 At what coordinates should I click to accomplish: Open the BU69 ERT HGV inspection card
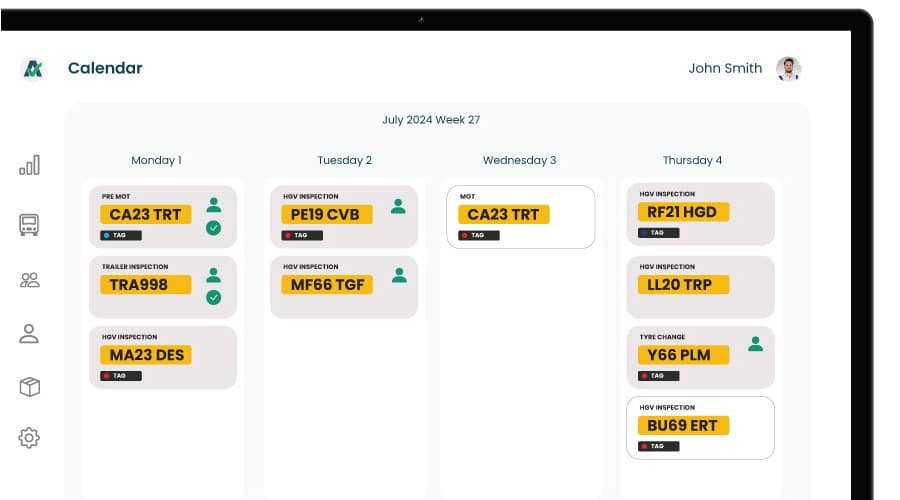click(x=700, y=427)
